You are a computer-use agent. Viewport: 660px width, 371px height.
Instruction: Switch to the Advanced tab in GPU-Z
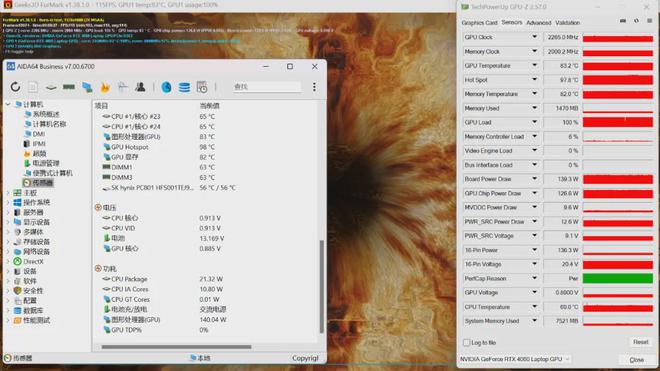(x=538, y=23)
